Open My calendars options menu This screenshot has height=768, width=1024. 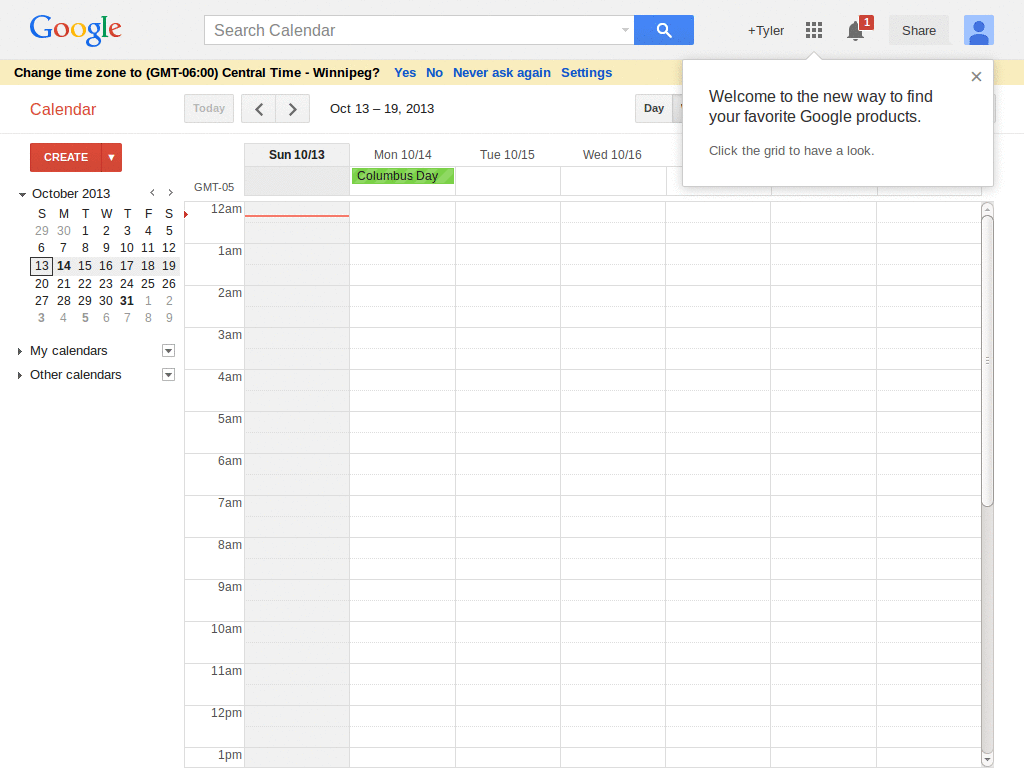tap(168, 351)
